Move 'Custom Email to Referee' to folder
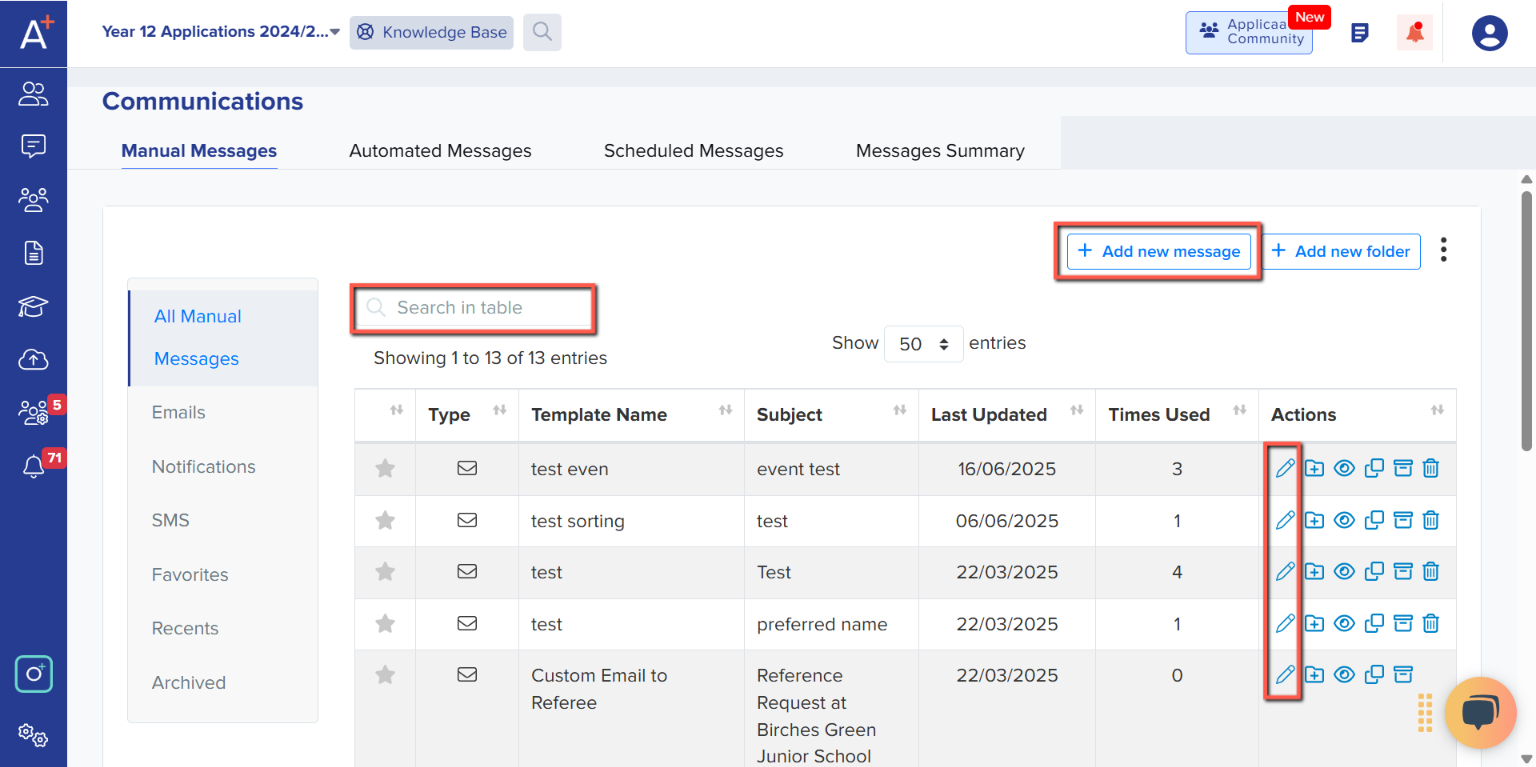 tap(1314, 675)
